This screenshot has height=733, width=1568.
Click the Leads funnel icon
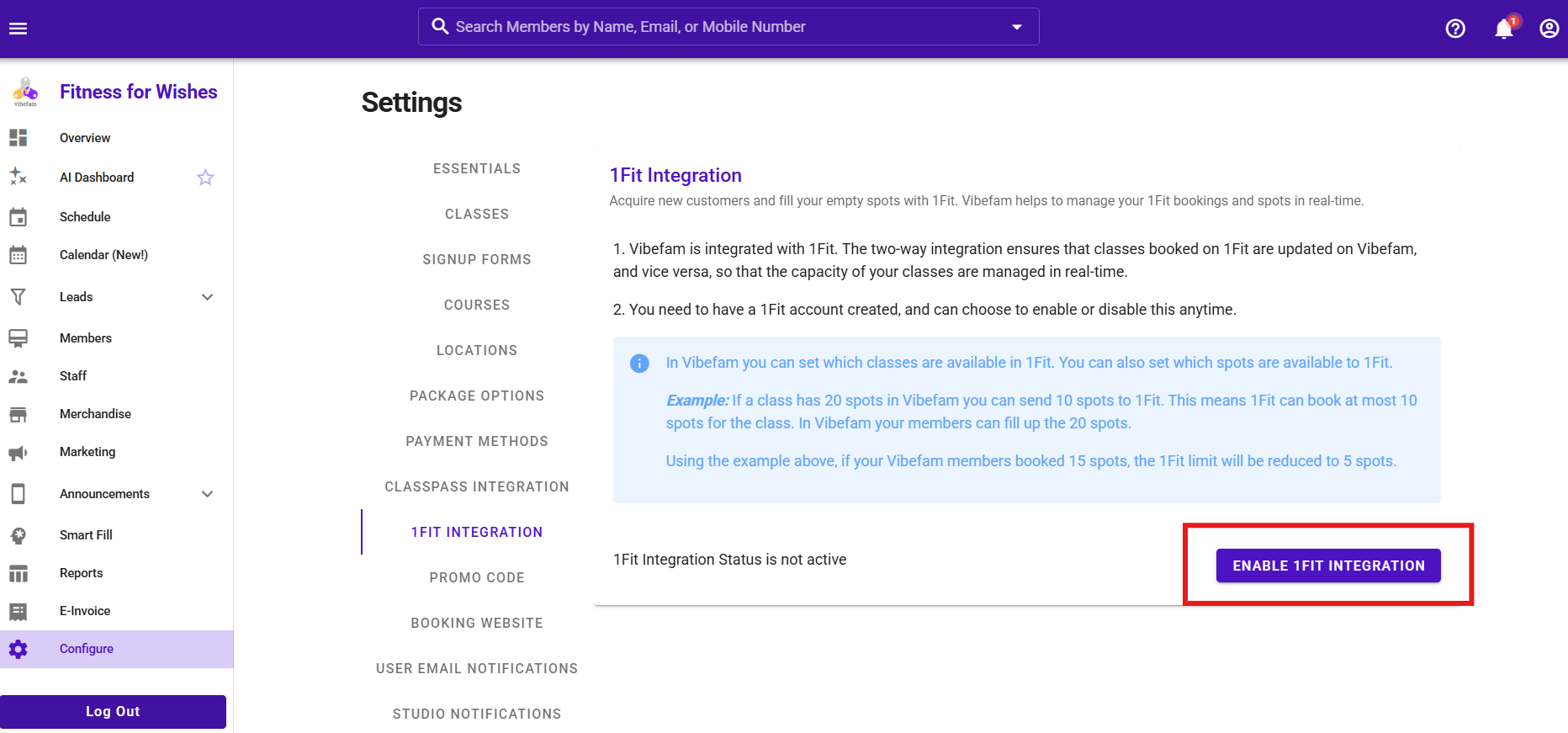pyautogui.click(x=18, y=296)
